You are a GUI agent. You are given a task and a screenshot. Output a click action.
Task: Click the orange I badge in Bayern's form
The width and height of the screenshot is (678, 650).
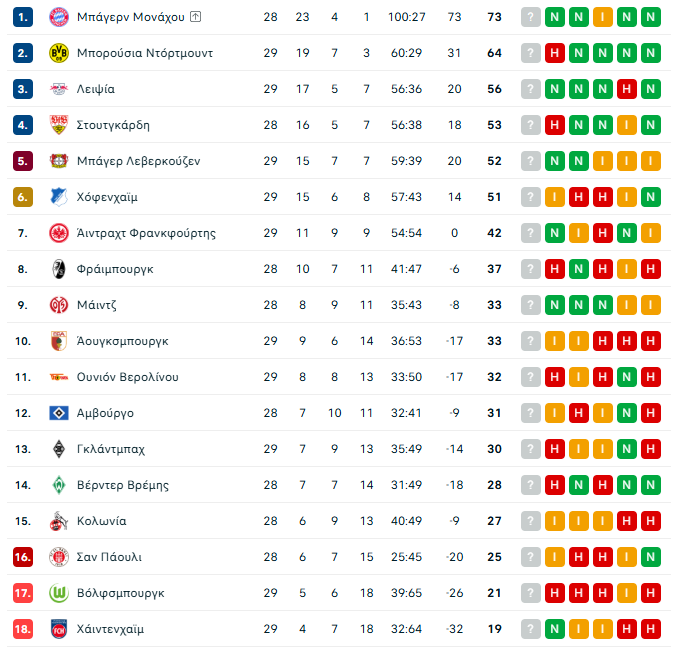602,17
